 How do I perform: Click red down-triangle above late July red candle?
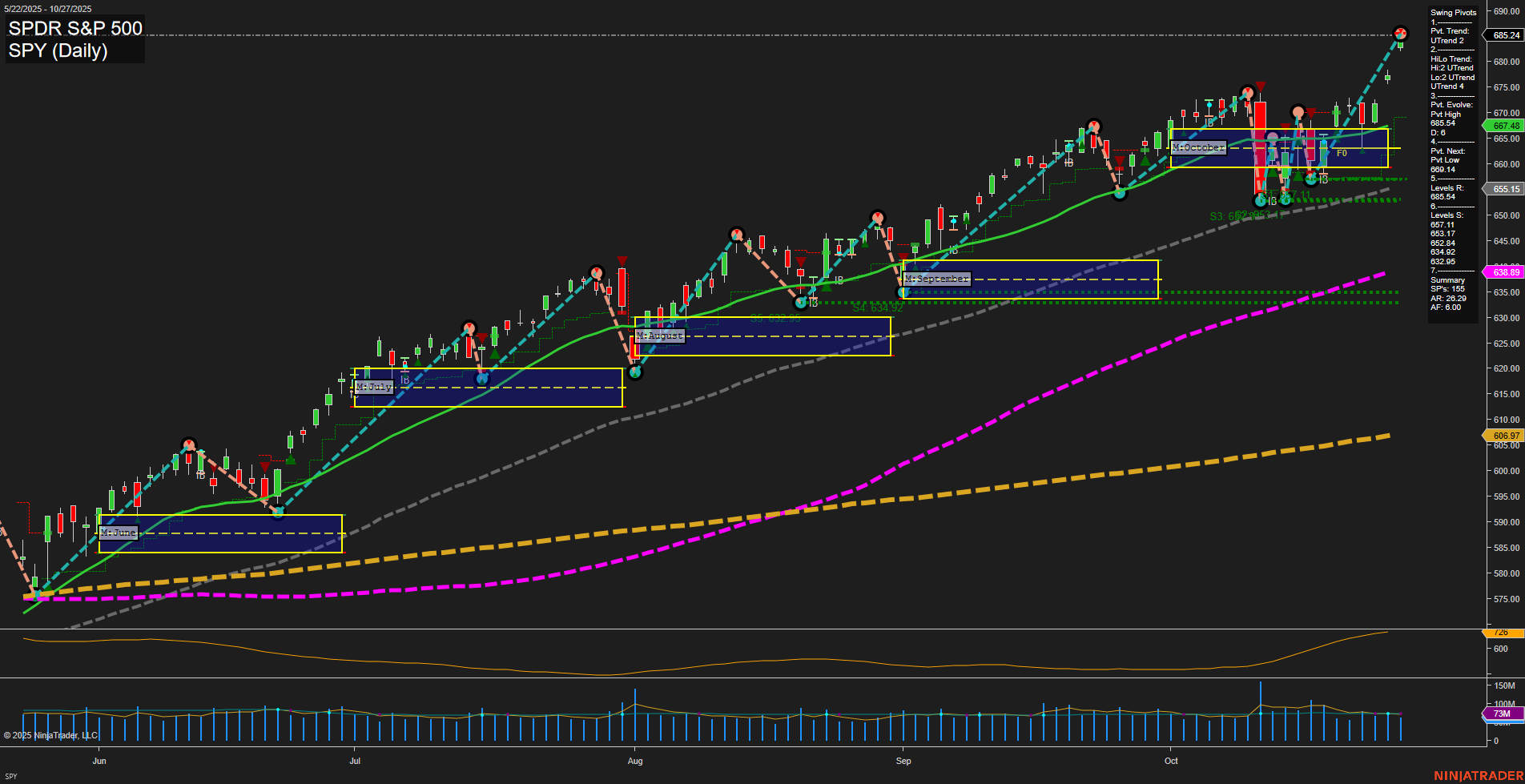click(x=622, y=261)
